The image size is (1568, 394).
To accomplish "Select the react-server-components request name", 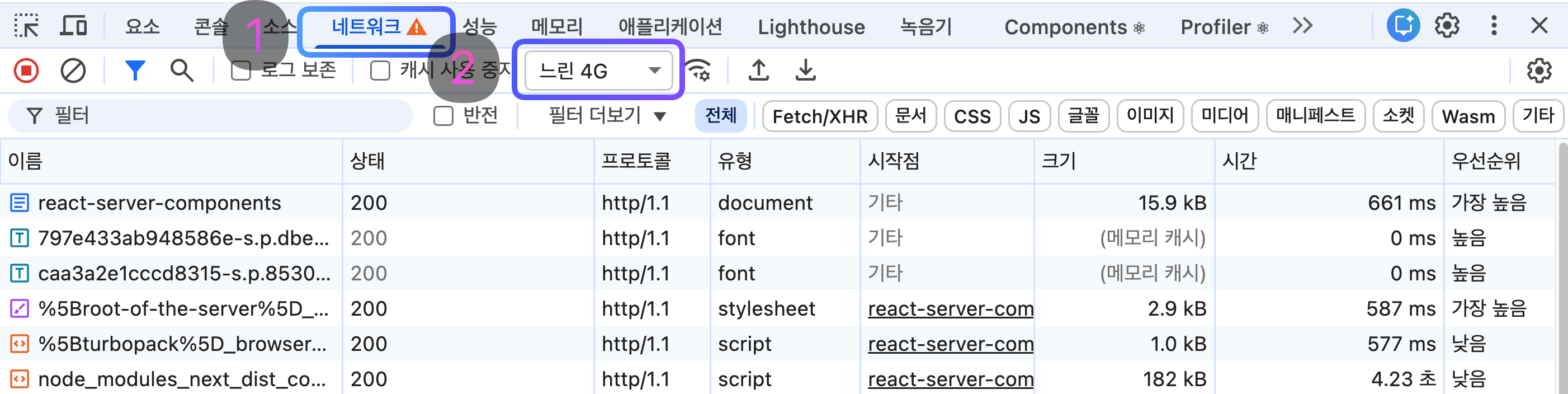I will pyautogui.click(x=159, y=203).
